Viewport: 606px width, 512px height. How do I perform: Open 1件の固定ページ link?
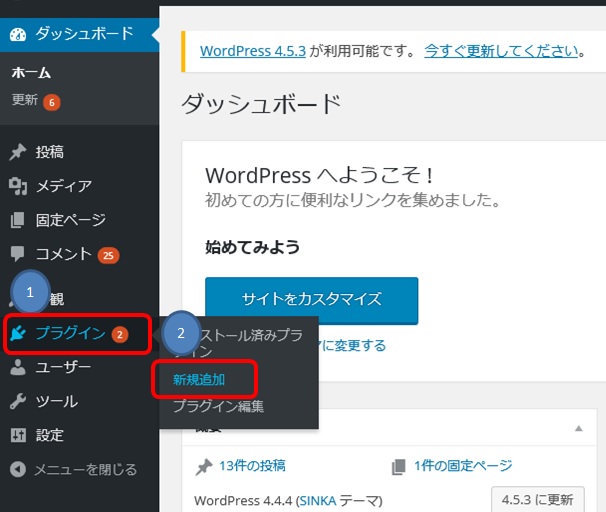(x=463, y=466)
